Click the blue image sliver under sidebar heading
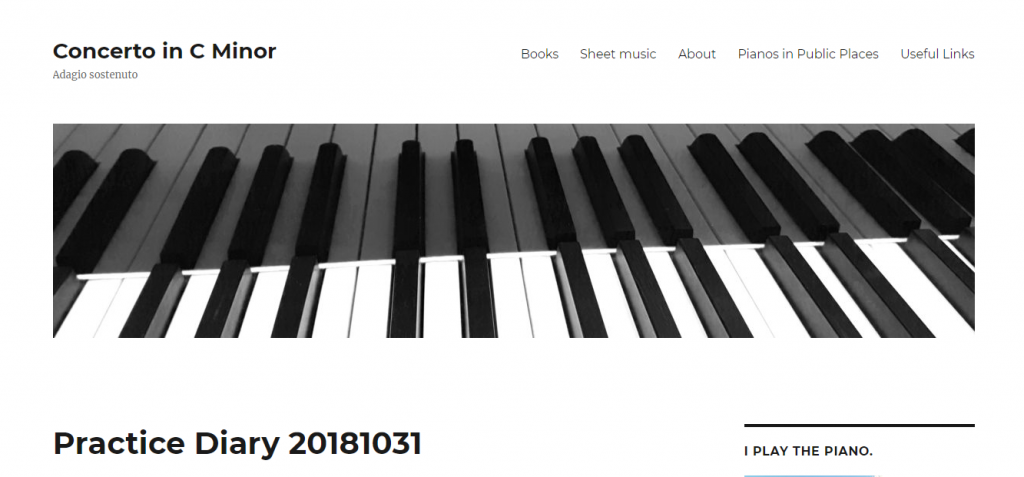 click(x=809, y=476)
